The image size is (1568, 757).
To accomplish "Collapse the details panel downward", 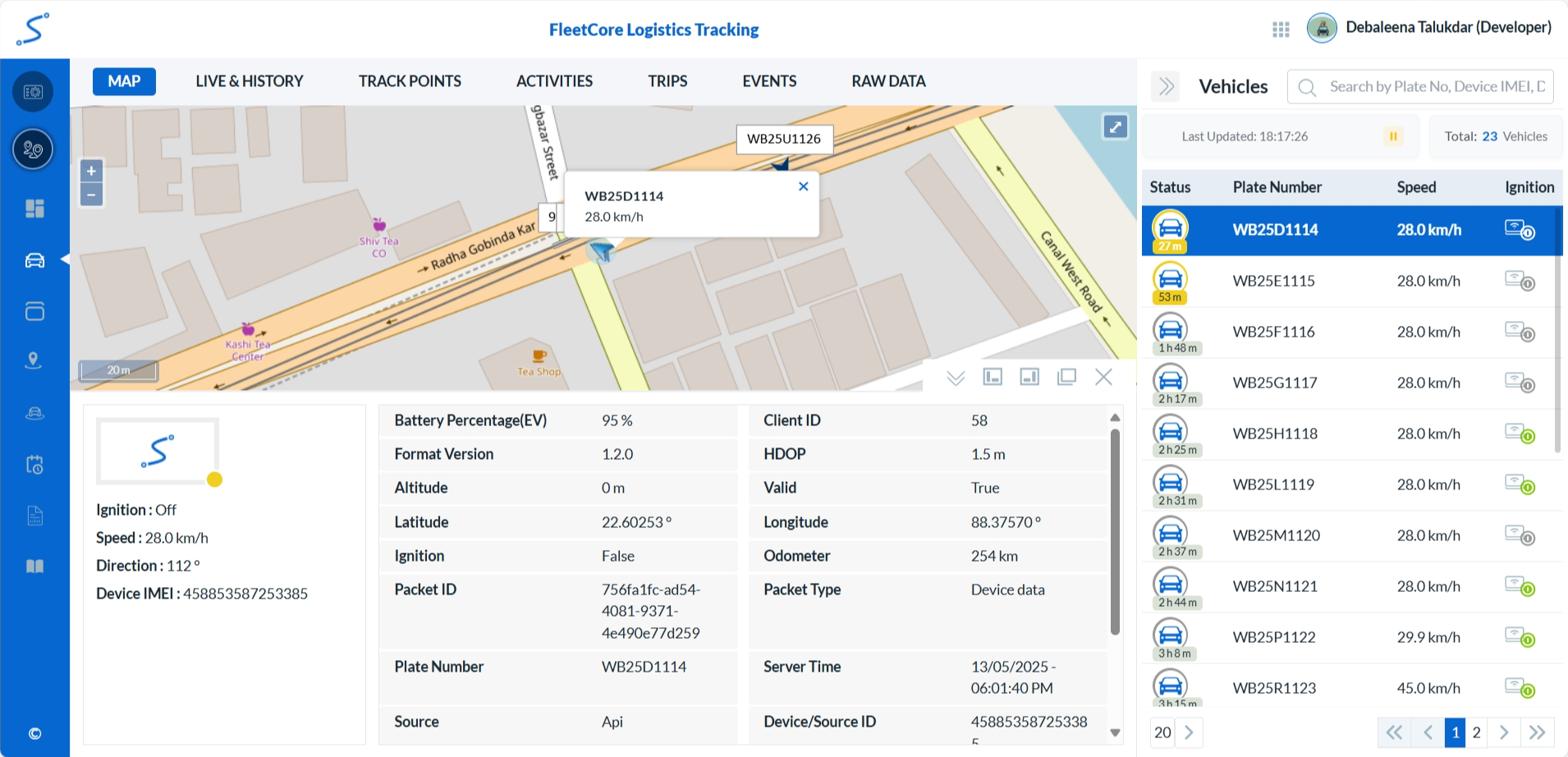I will pyautogui.click(x=955, y=378).
